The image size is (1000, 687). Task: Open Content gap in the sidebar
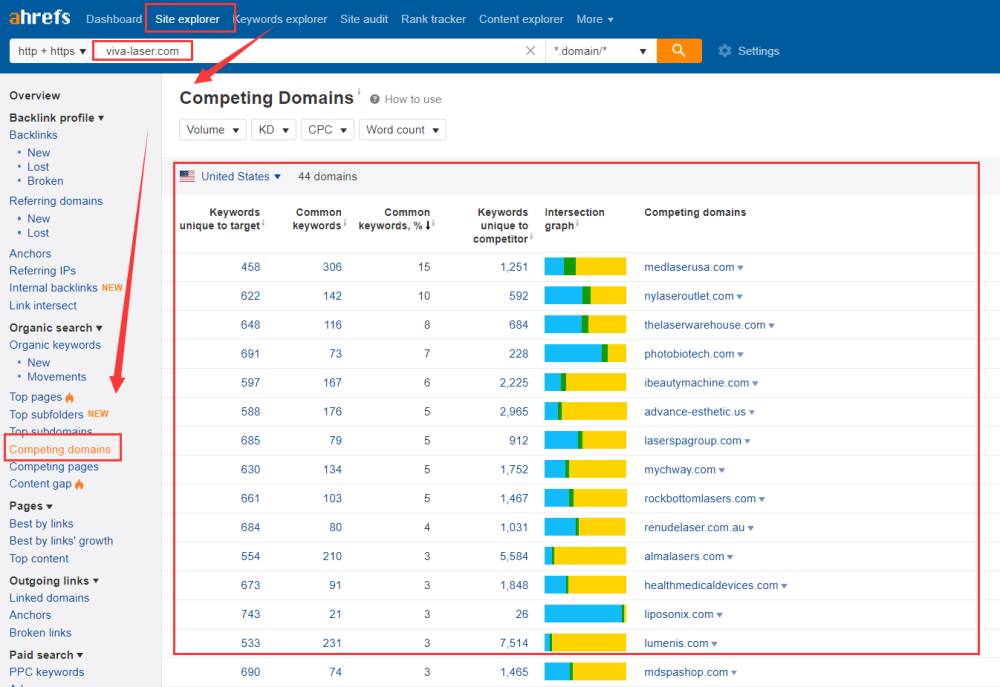40,484
